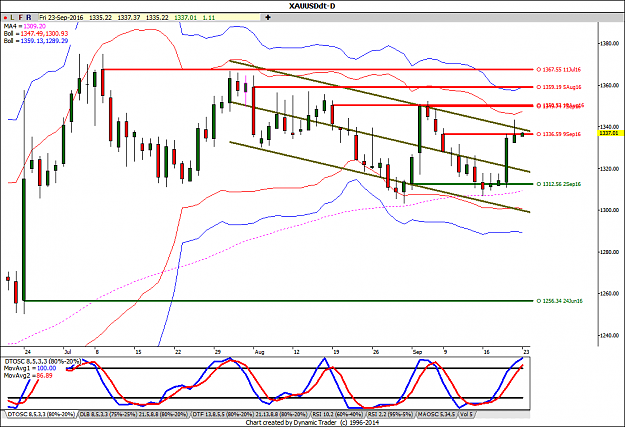This screenshot has width=625, height=427.
Task: Click the 1337.37 high value in header
Action: pyautogui.click(x=131, y=18)
